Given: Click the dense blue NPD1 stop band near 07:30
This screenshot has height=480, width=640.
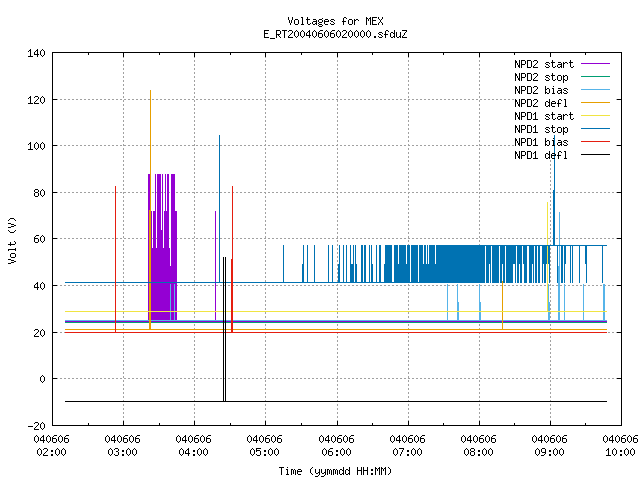Looking at the screenshot, I should point(460,264).
